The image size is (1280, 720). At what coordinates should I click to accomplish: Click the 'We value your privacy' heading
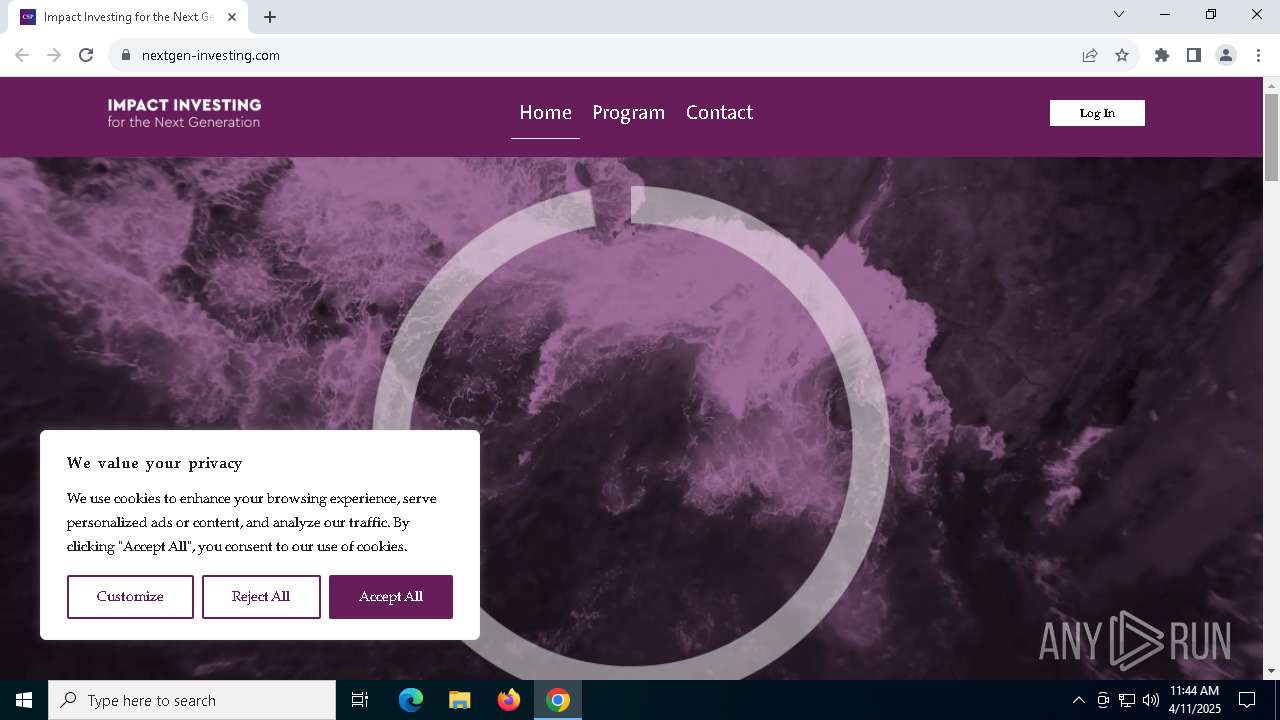click(154, 463)
